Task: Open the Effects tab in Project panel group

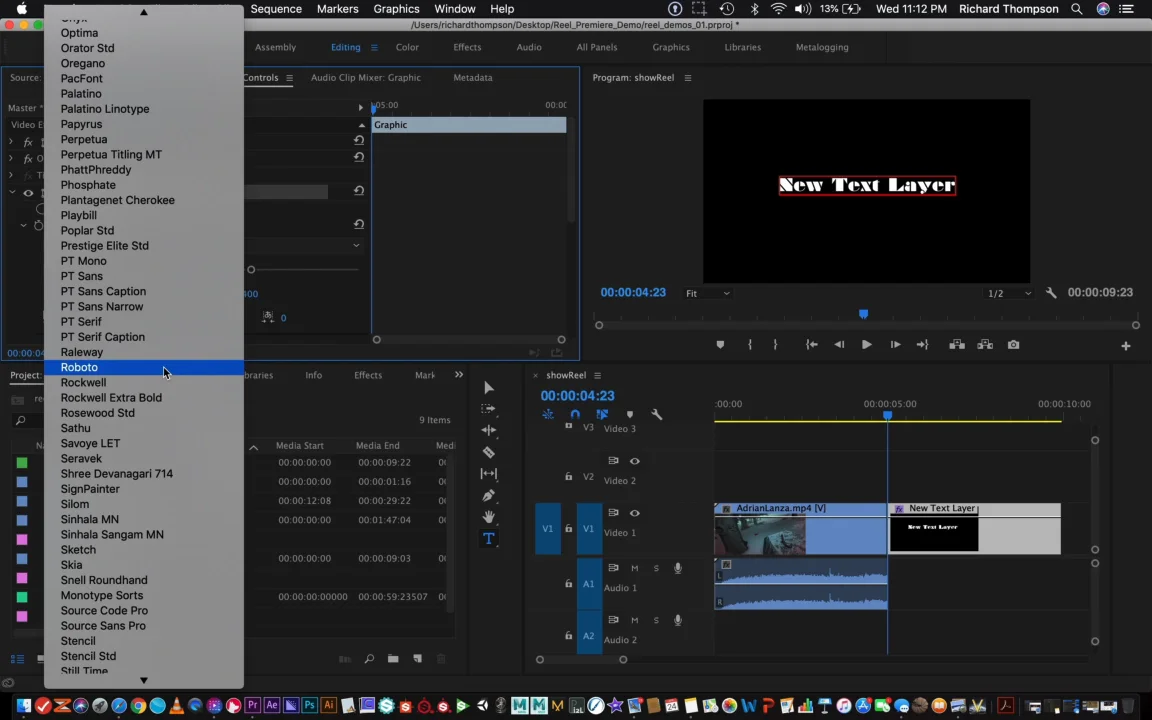Action: (368, 375)
